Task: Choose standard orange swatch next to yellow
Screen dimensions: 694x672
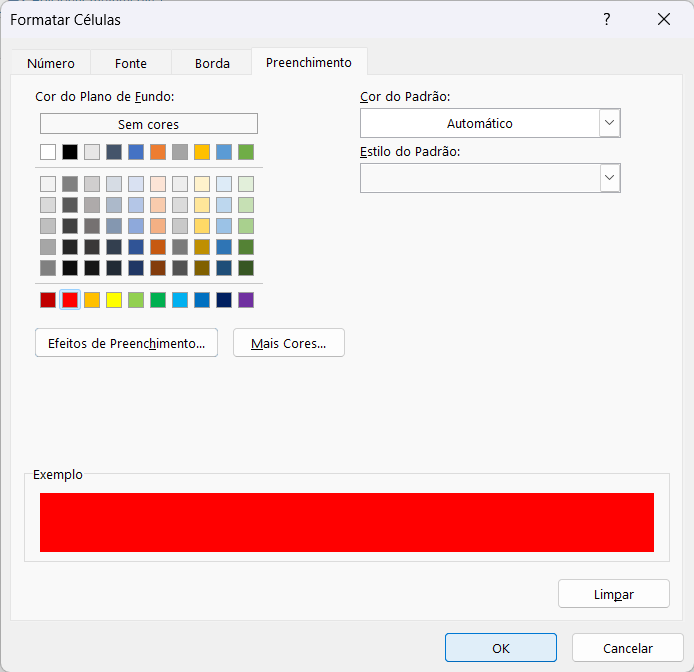Action: click(x=92, y=300)
